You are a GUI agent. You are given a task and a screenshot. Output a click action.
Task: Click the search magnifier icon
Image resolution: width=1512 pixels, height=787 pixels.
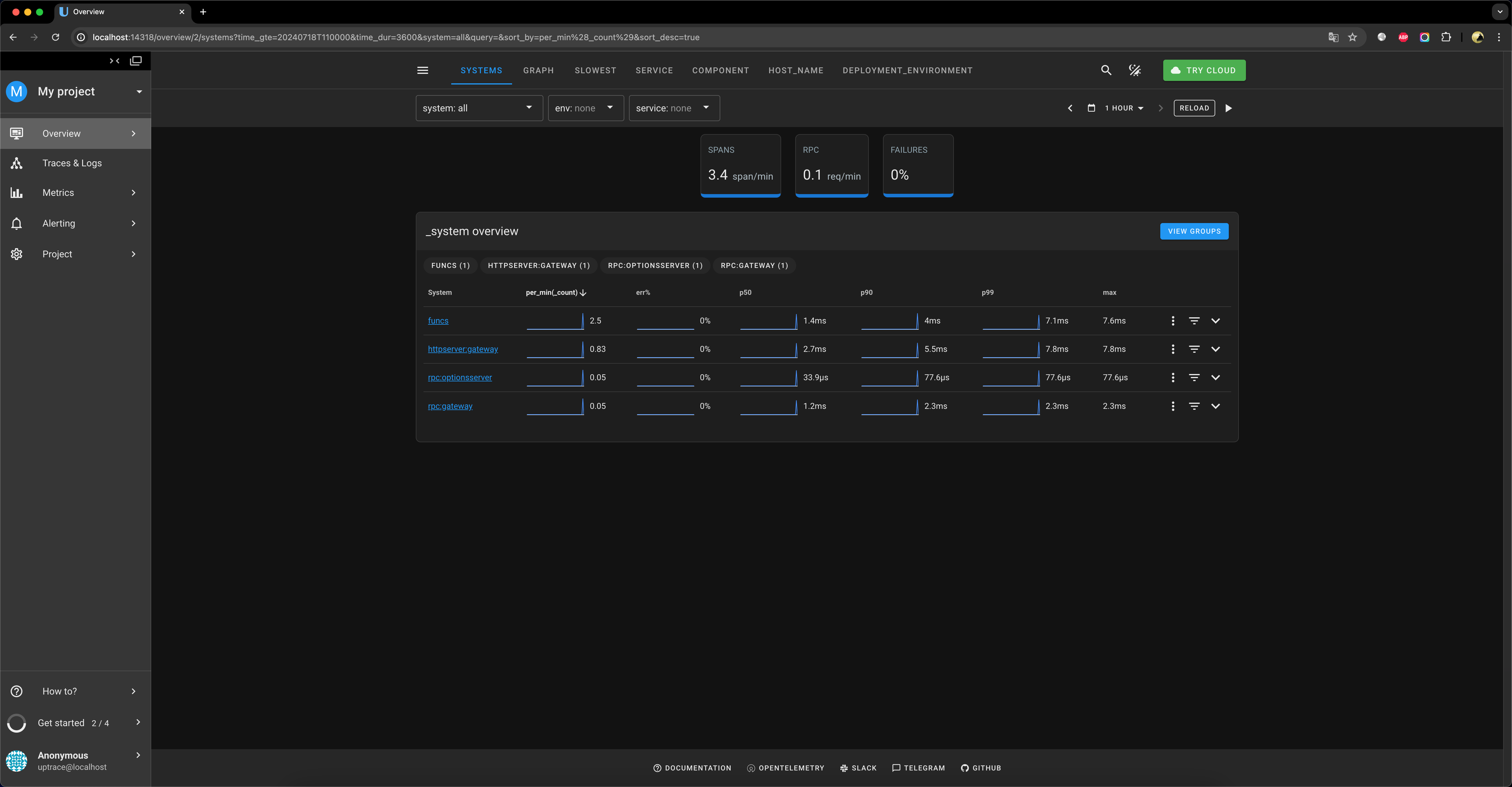1106,71
